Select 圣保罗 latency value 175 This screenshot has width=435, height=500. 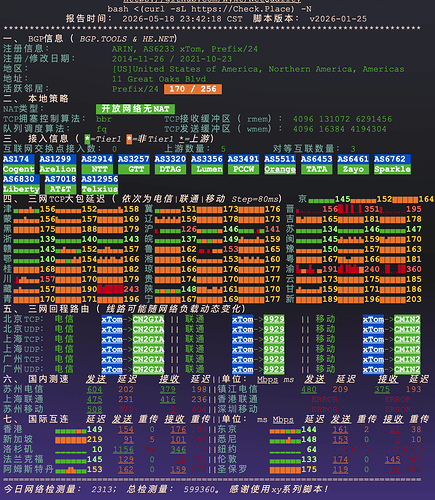pos(309,469)
